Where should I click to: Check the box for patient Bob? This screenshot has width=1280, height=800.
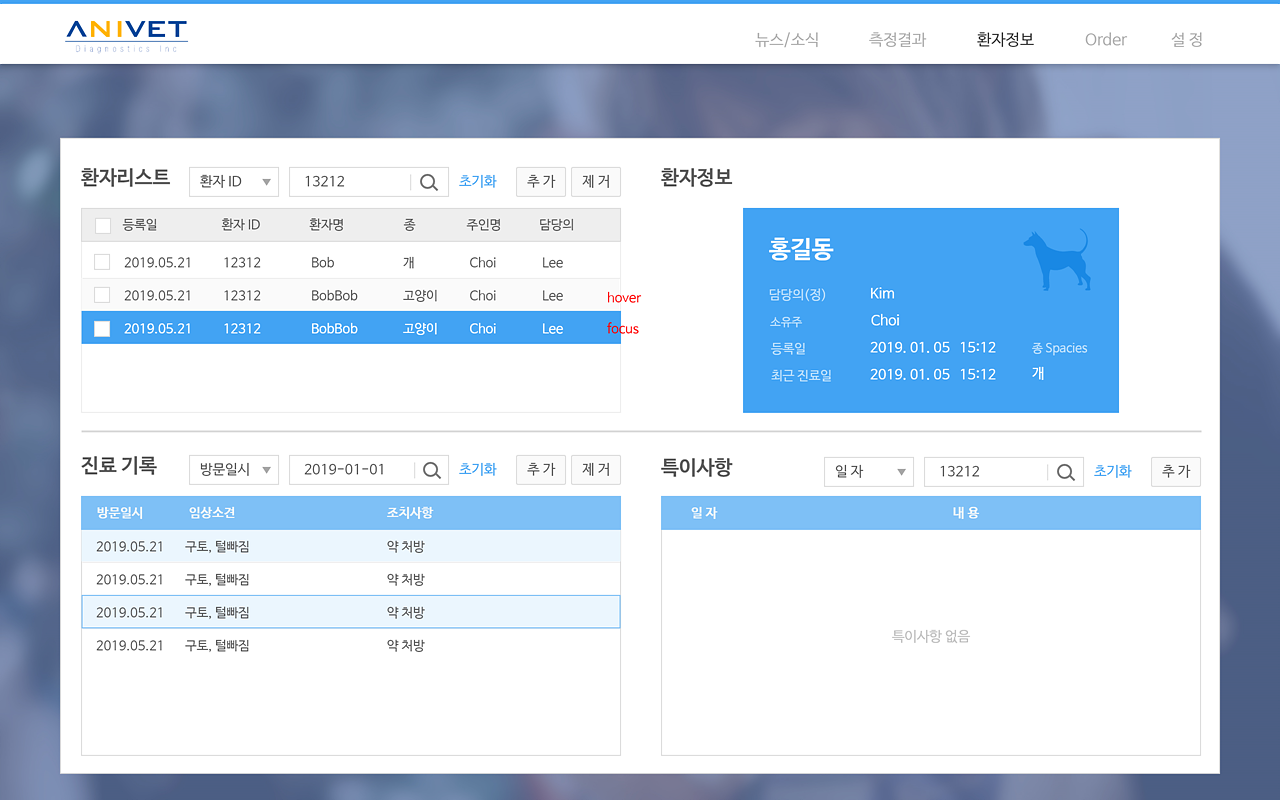click(102, 262)
